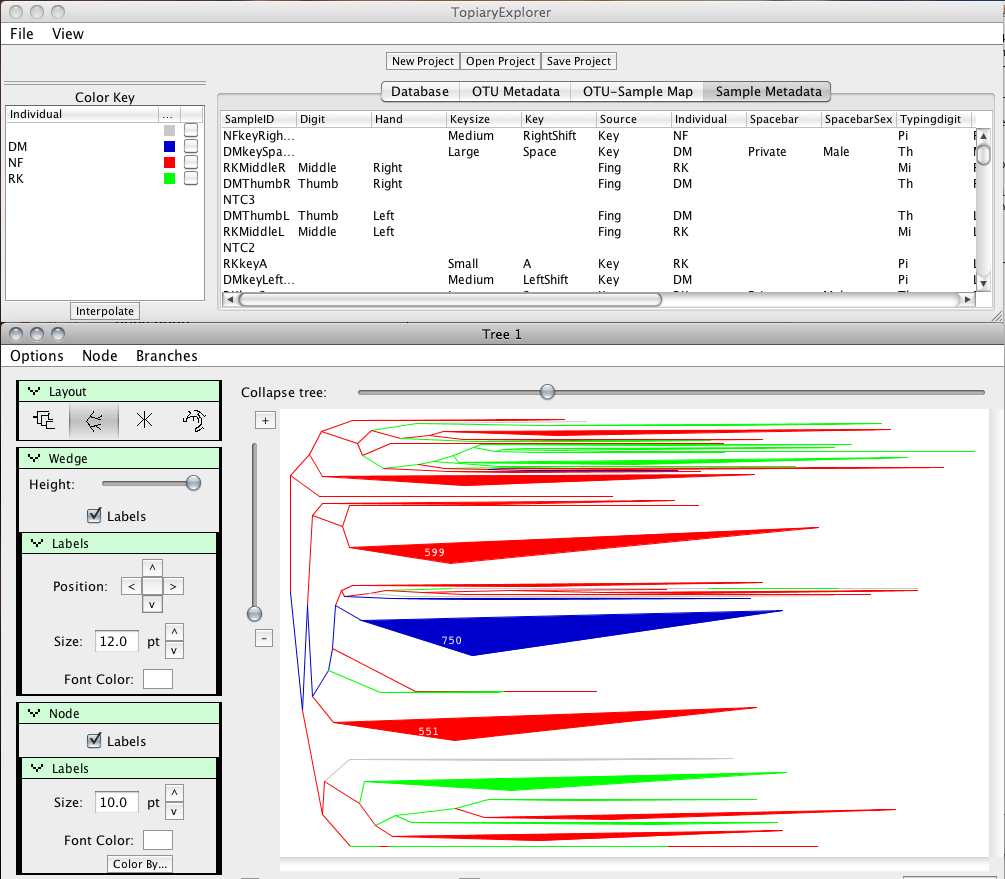Select the triangular tree layout icon
The image size is (1005, 879).
pyautogui.click(x=94, y=421)
